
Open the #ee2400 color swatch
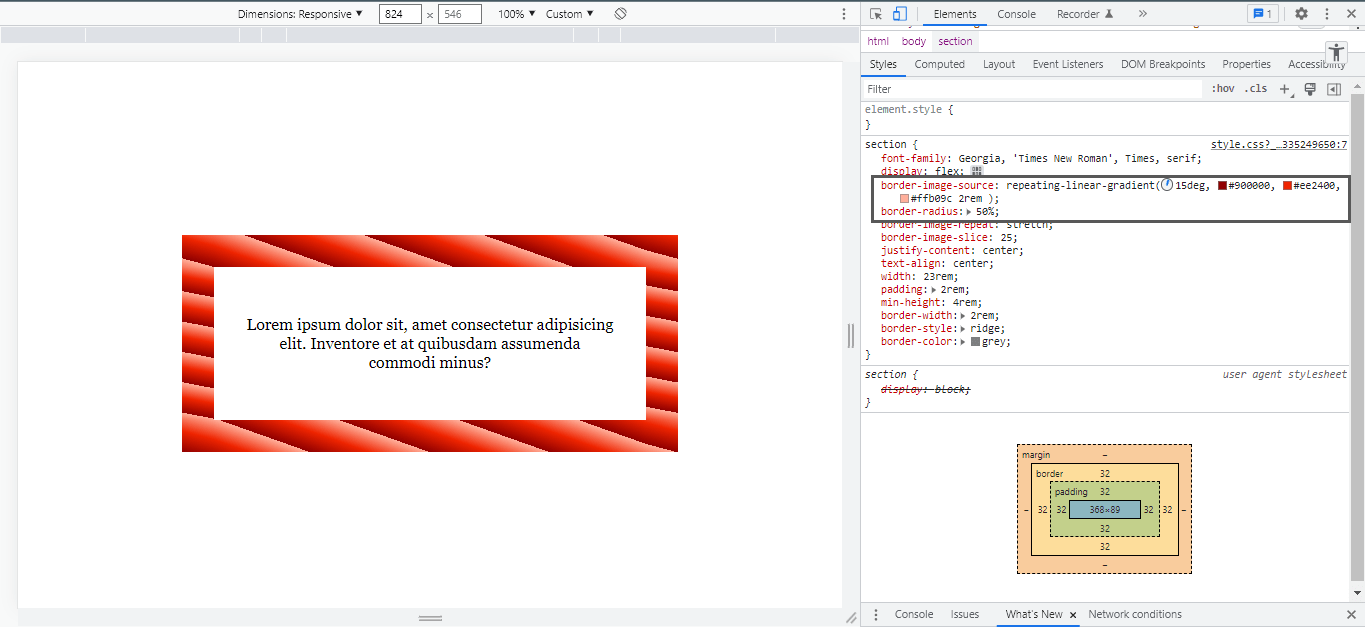coord(1287,186)
